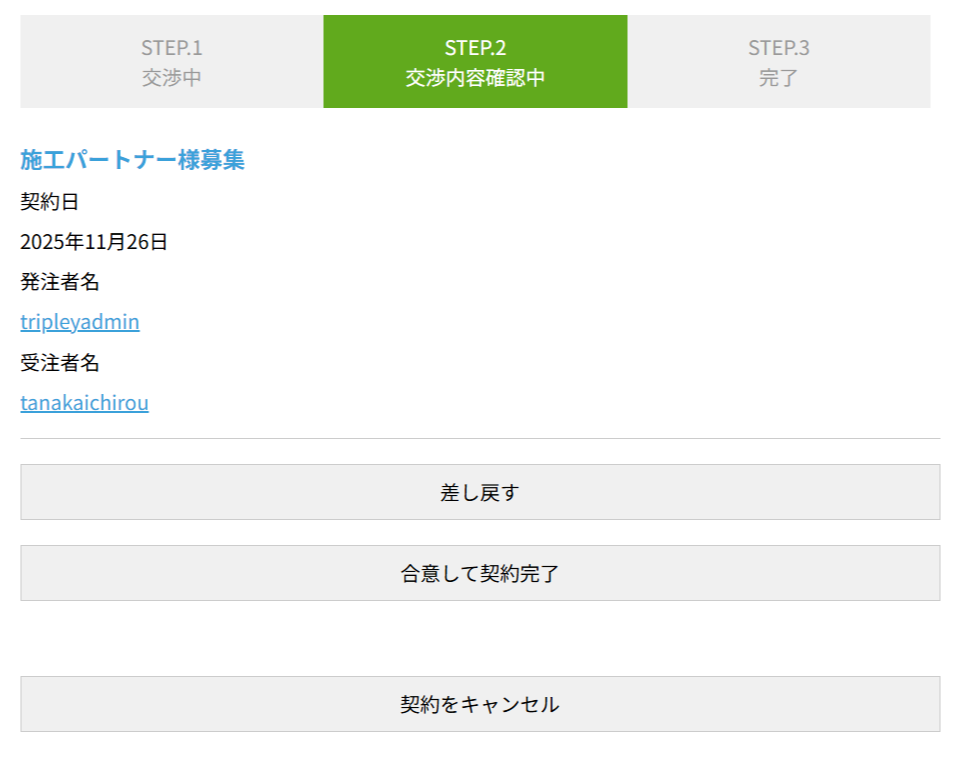
Task: Click the '交渉中' step caption
Action: tap(171, 77)
